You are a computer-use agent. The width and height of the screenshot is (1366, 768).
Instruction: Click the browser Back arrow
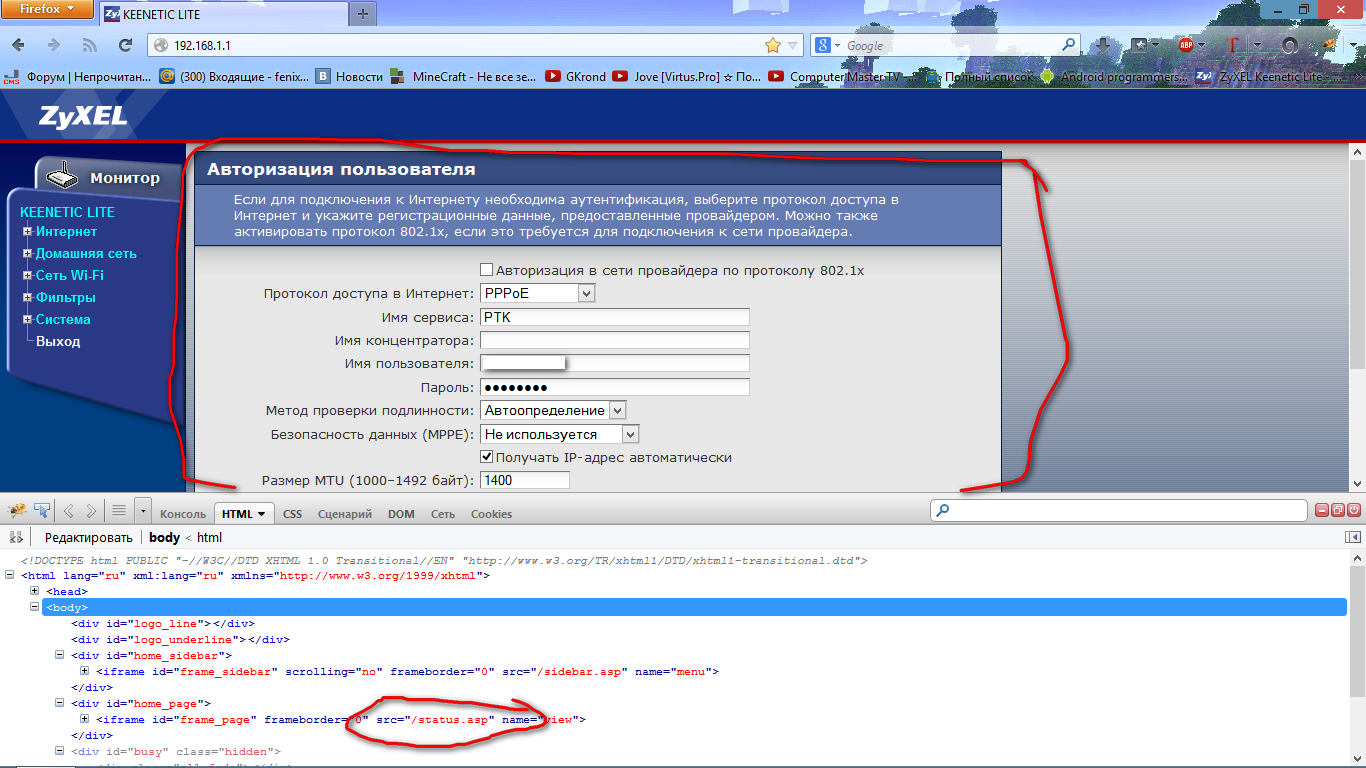(19, 45)
